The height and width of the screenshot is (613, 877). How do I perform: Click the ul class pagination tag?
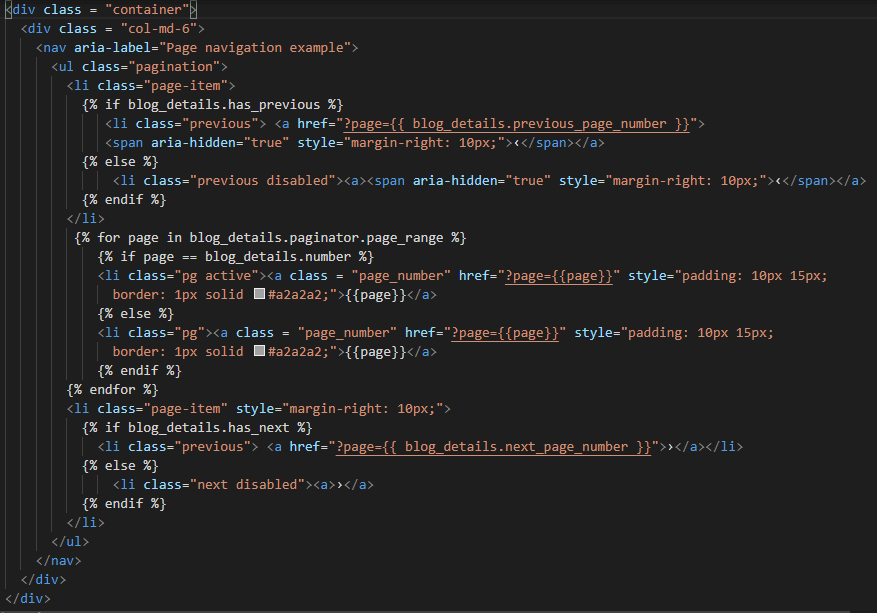tap(139, 67)
